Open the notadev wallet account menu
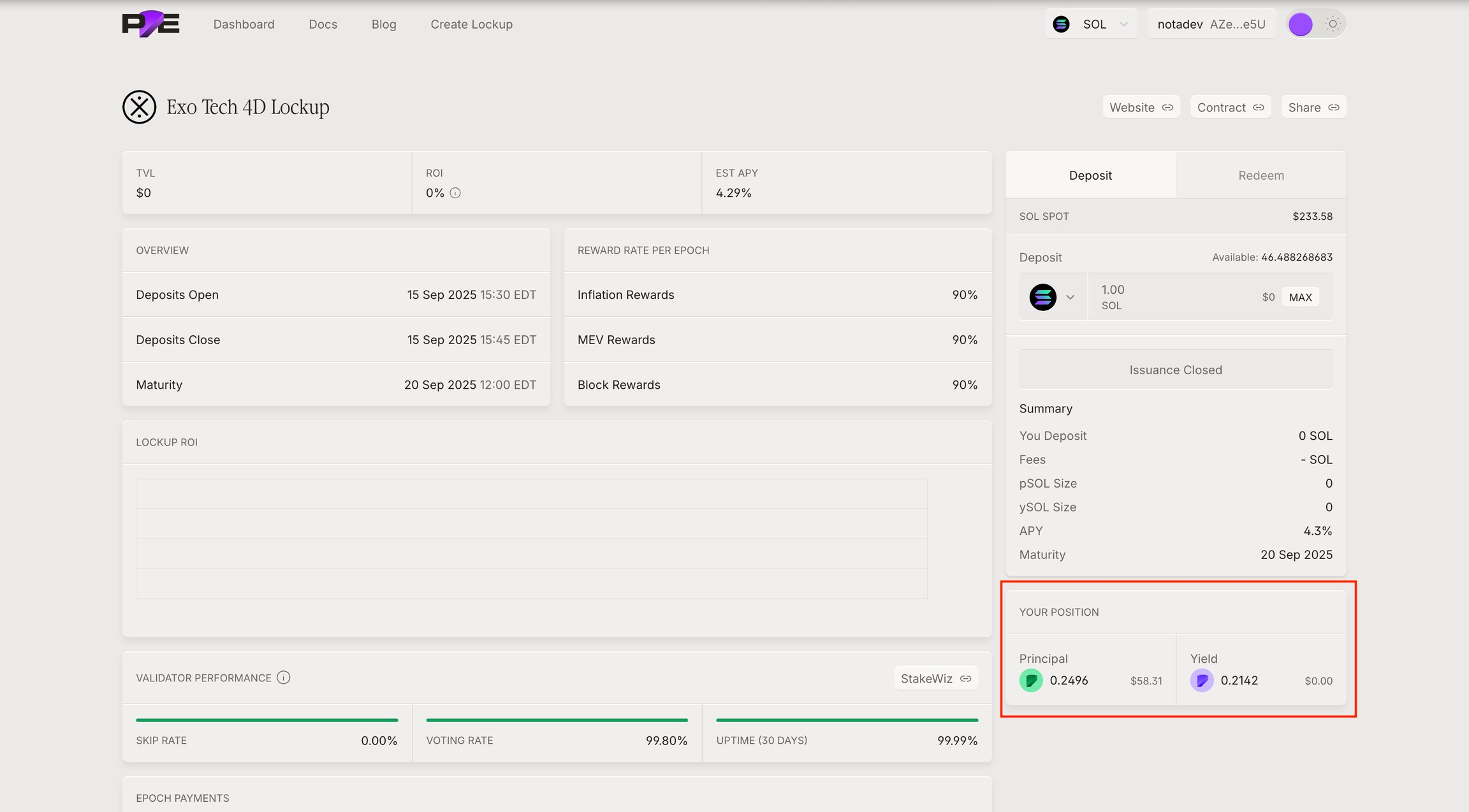The image size is (1469, 812). pos(1211,24)
